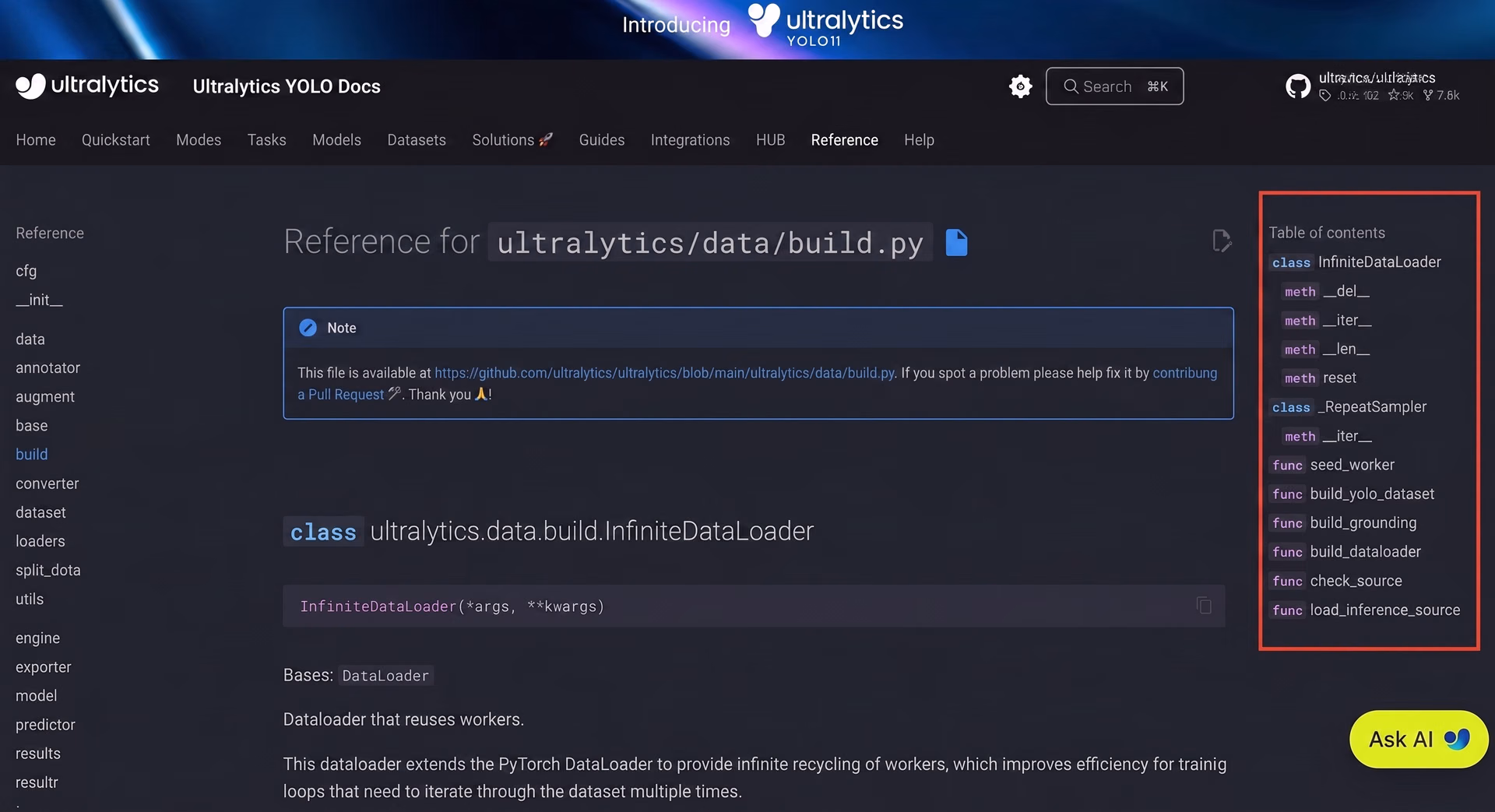Jump to _RepeatSampler's __iter__ method entry
Viewport: 1495px width, 812px height.
(x=1327, y=436)
